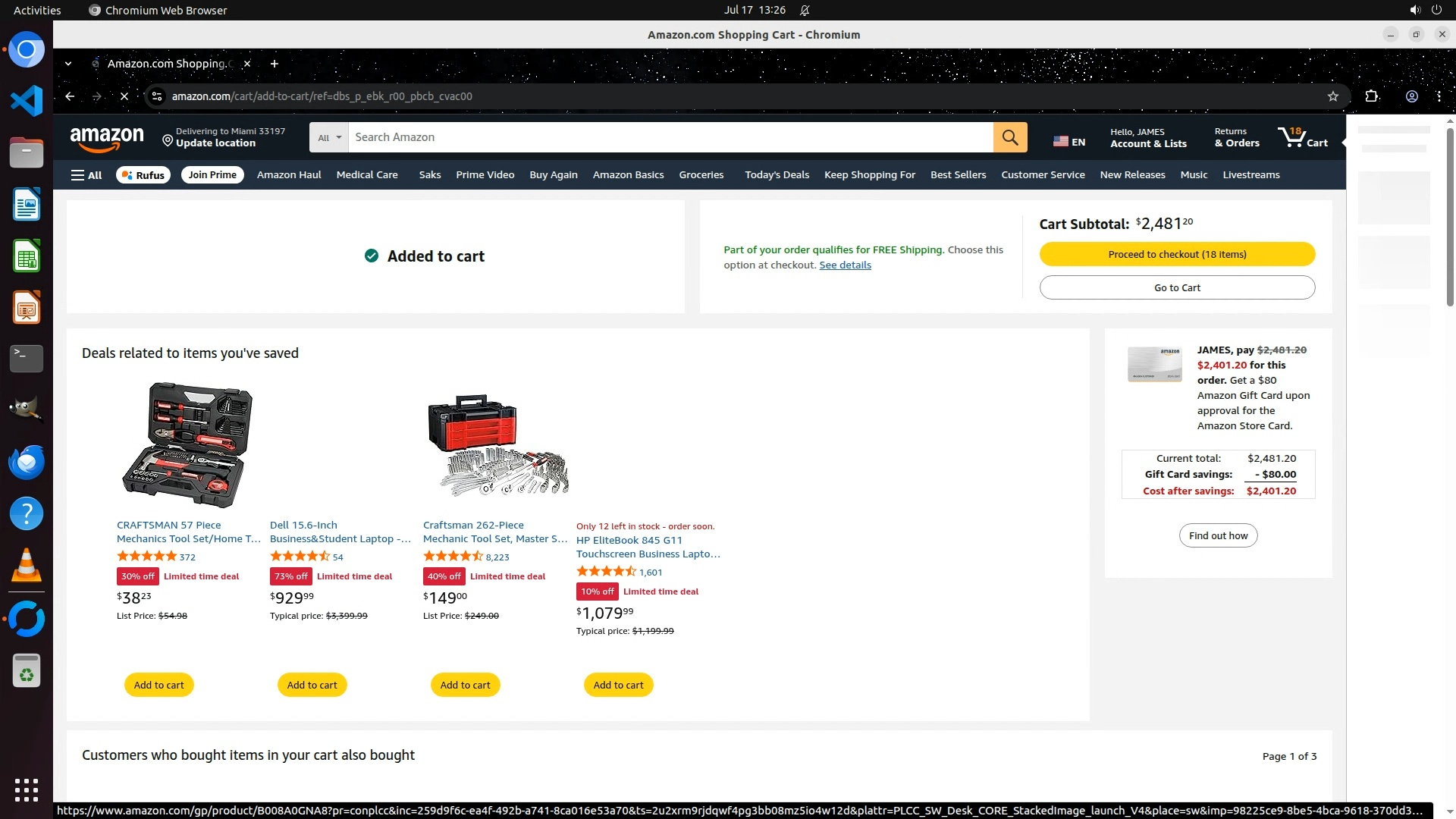Stop page loading with the X icon
The image size is (1456, 819).
(x=124, y=96)
